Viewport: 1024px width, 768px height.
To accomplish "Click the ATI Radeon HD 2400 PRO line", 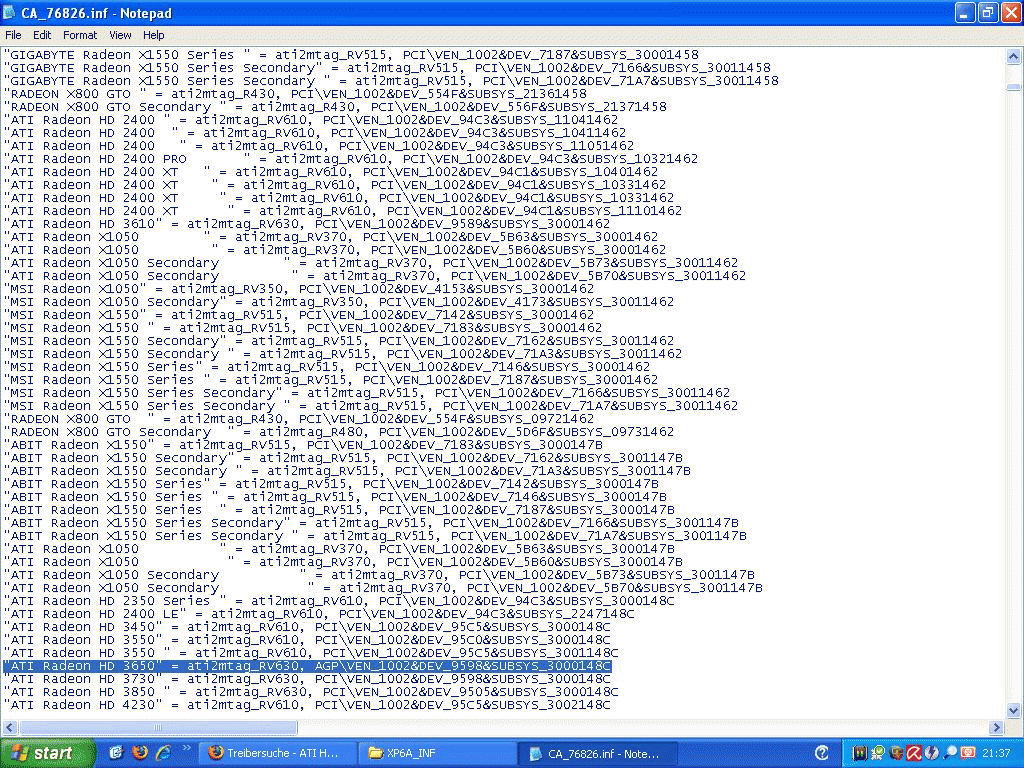I will pos(351,159).
